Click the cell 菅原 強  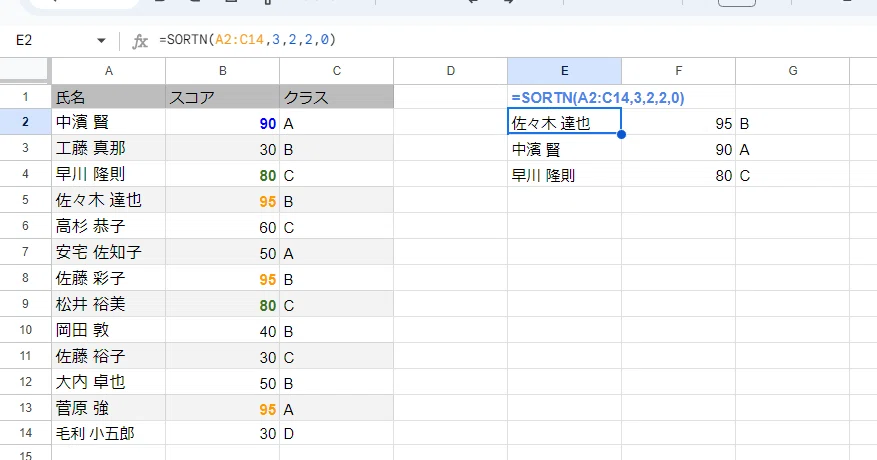click(109, 408)
